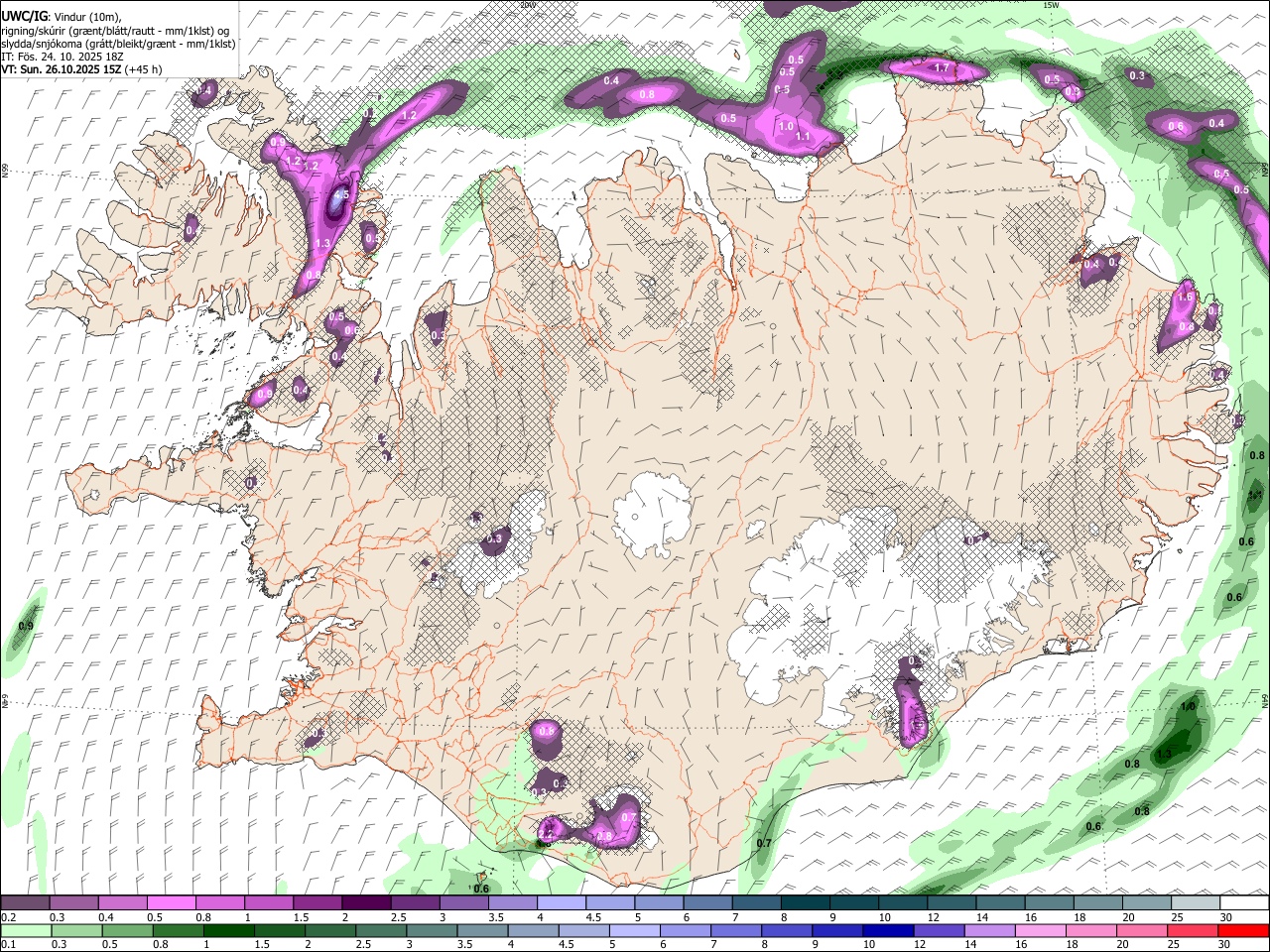Click the '0.2' number under the snow scale

(8, 917)
